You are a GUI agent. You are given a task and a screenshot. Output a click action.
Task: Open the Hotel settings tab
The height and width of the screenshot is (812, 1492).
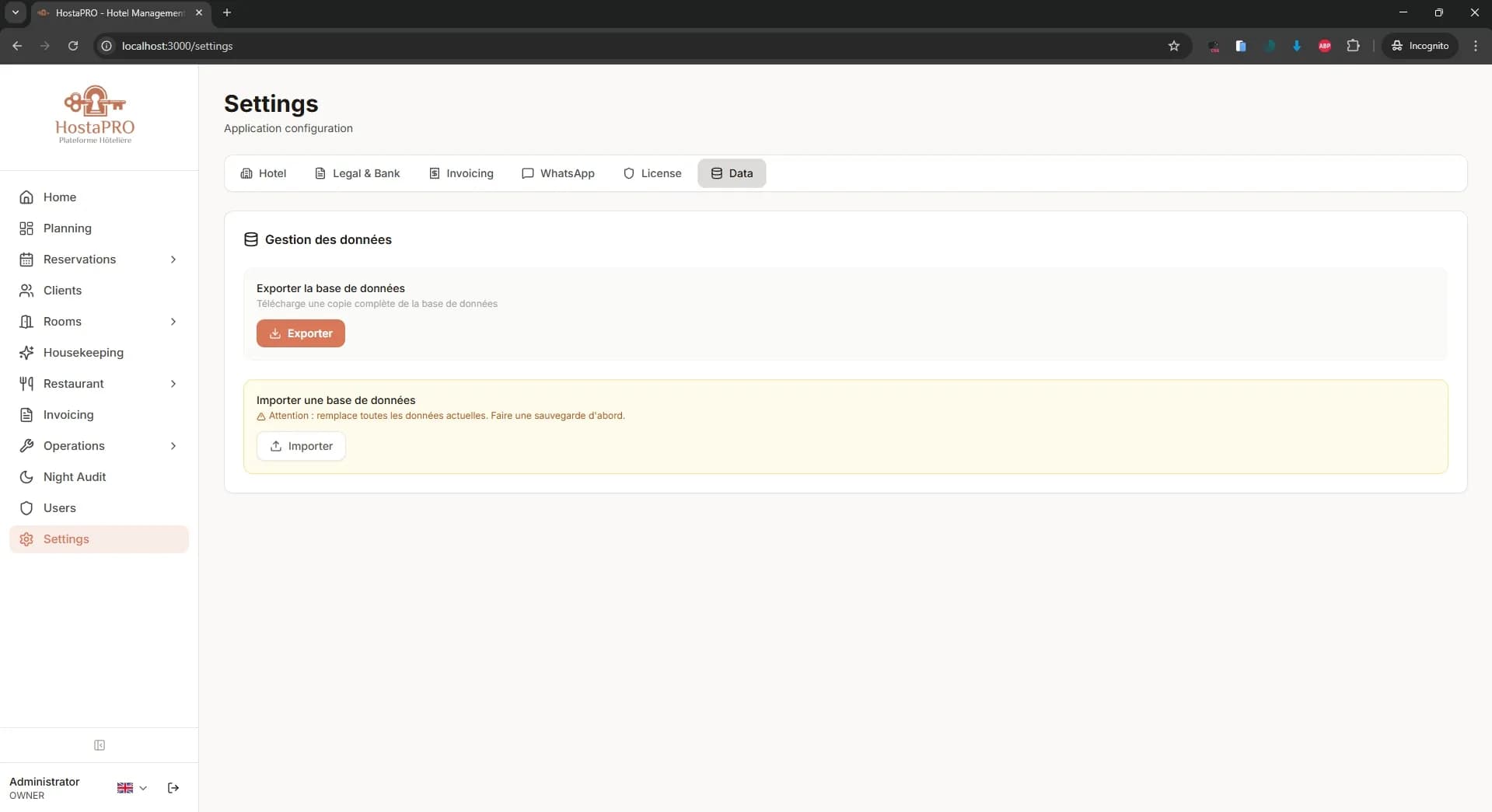263,173
